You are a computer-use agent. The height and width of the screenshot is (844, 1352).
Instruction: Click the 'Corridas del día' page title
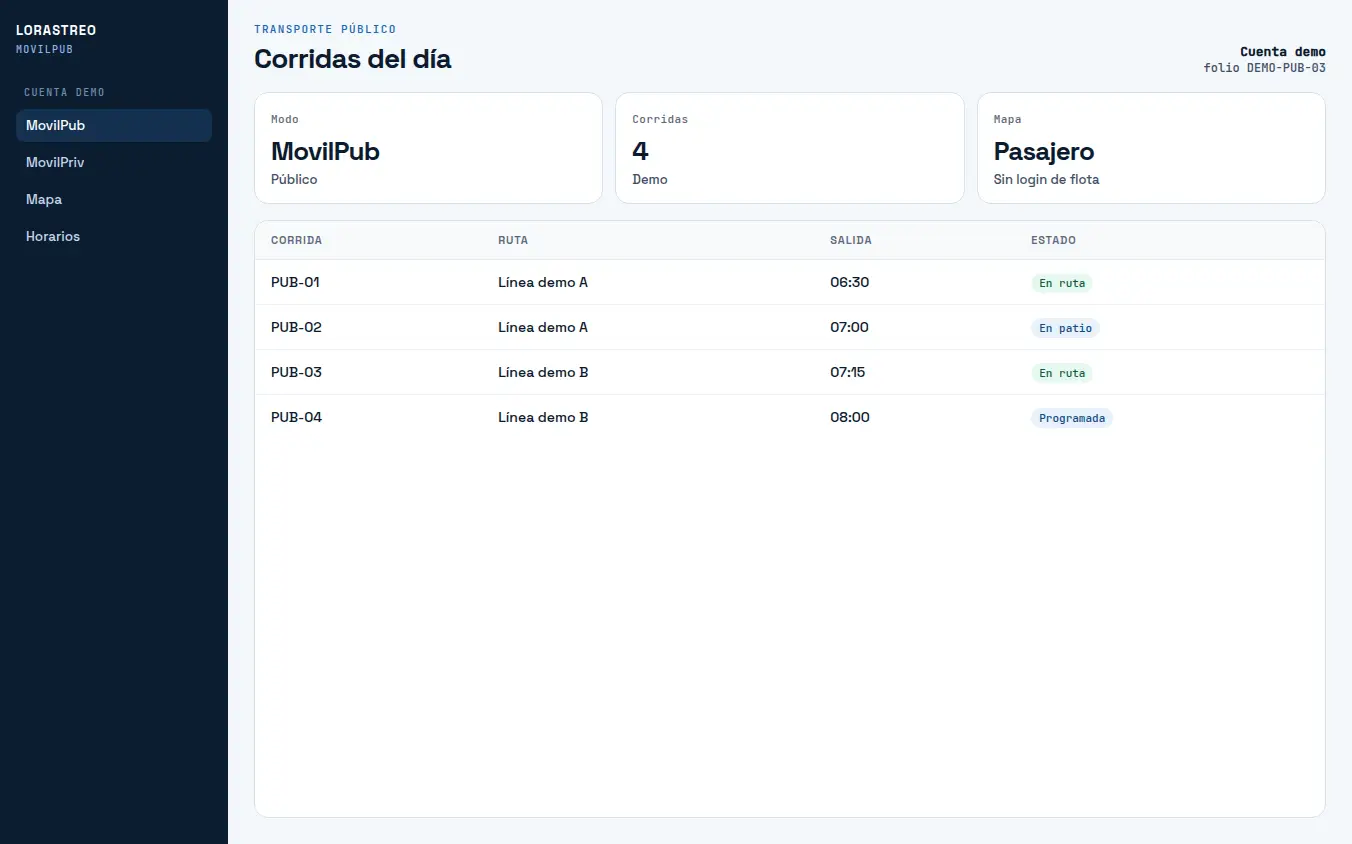click(x=353, y=59)
